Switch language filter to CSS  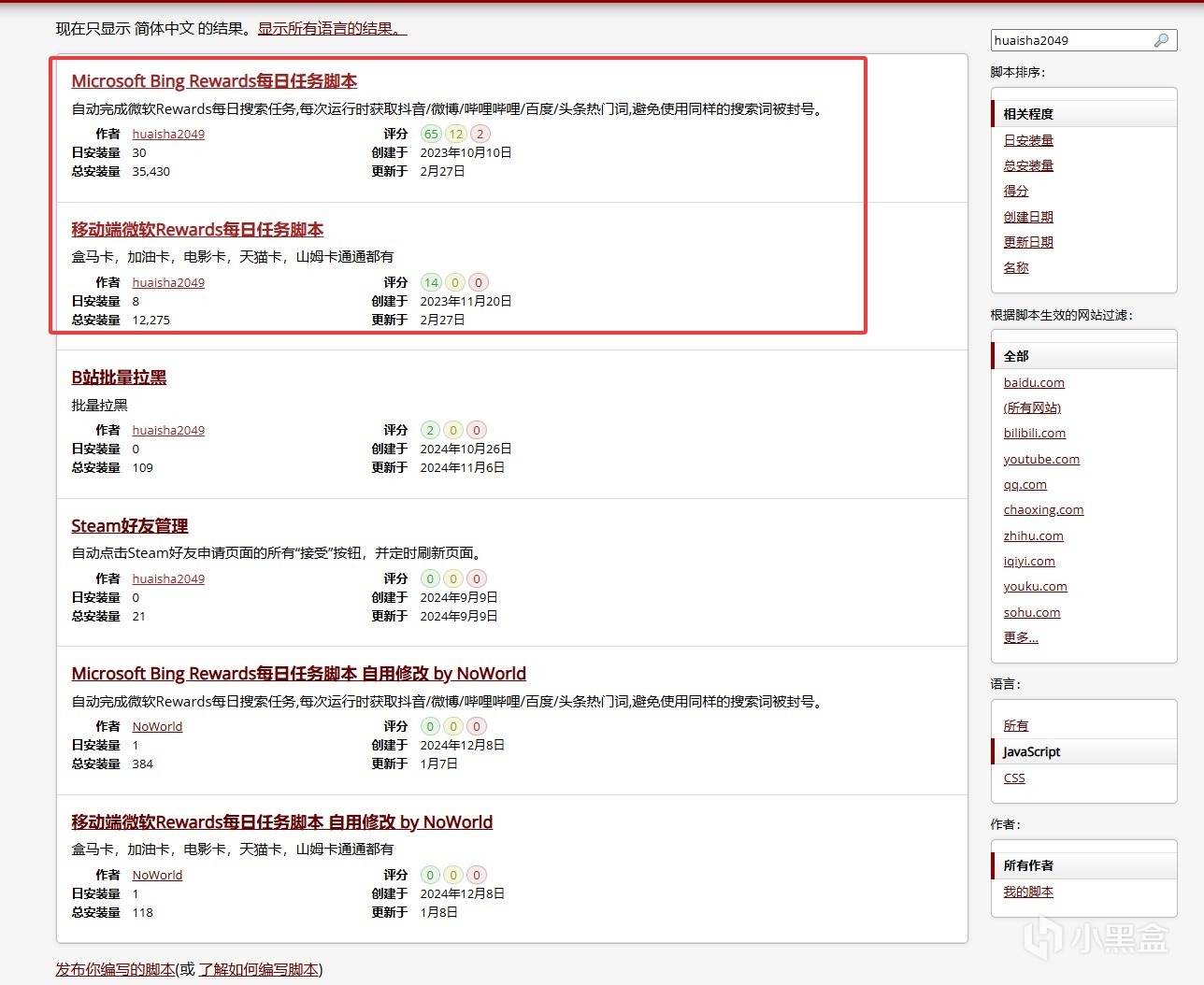point(1014,778)
